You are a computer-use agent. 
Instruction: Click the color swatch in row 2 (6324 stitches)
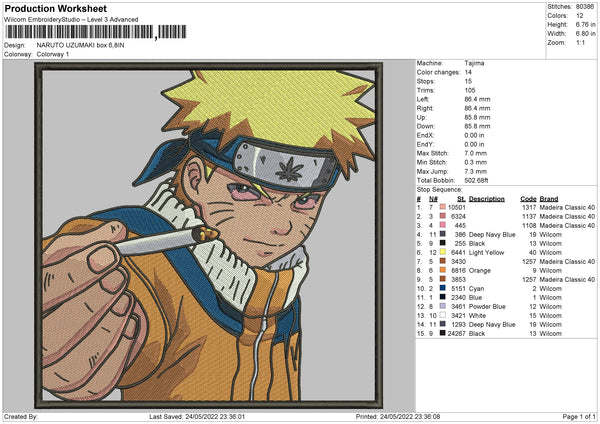point(443,216)
